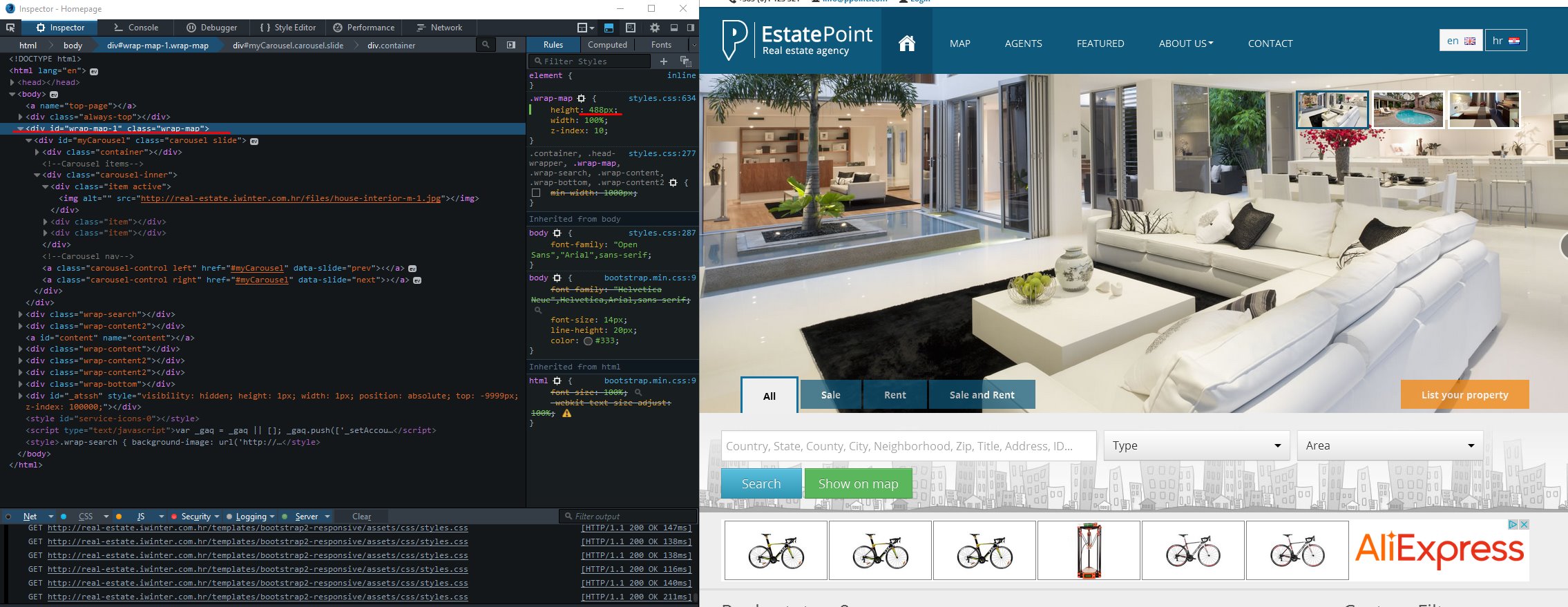The image size is (1568, 607).
Task: Open the Area dropdown in property search
Action: point(1390,445)
